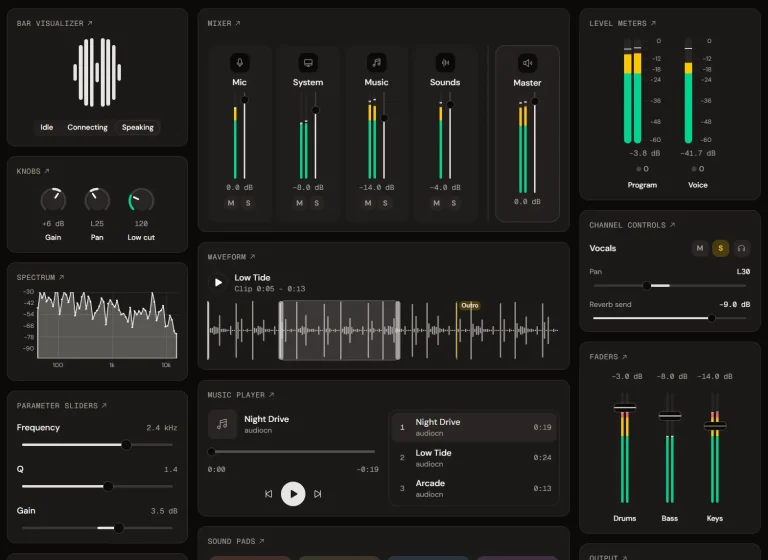The height and width of the screenshot is (560, 768).
Task: Click the Vocals headphones monitor icon
Action: pyautogui.click(x=742, y=248)
